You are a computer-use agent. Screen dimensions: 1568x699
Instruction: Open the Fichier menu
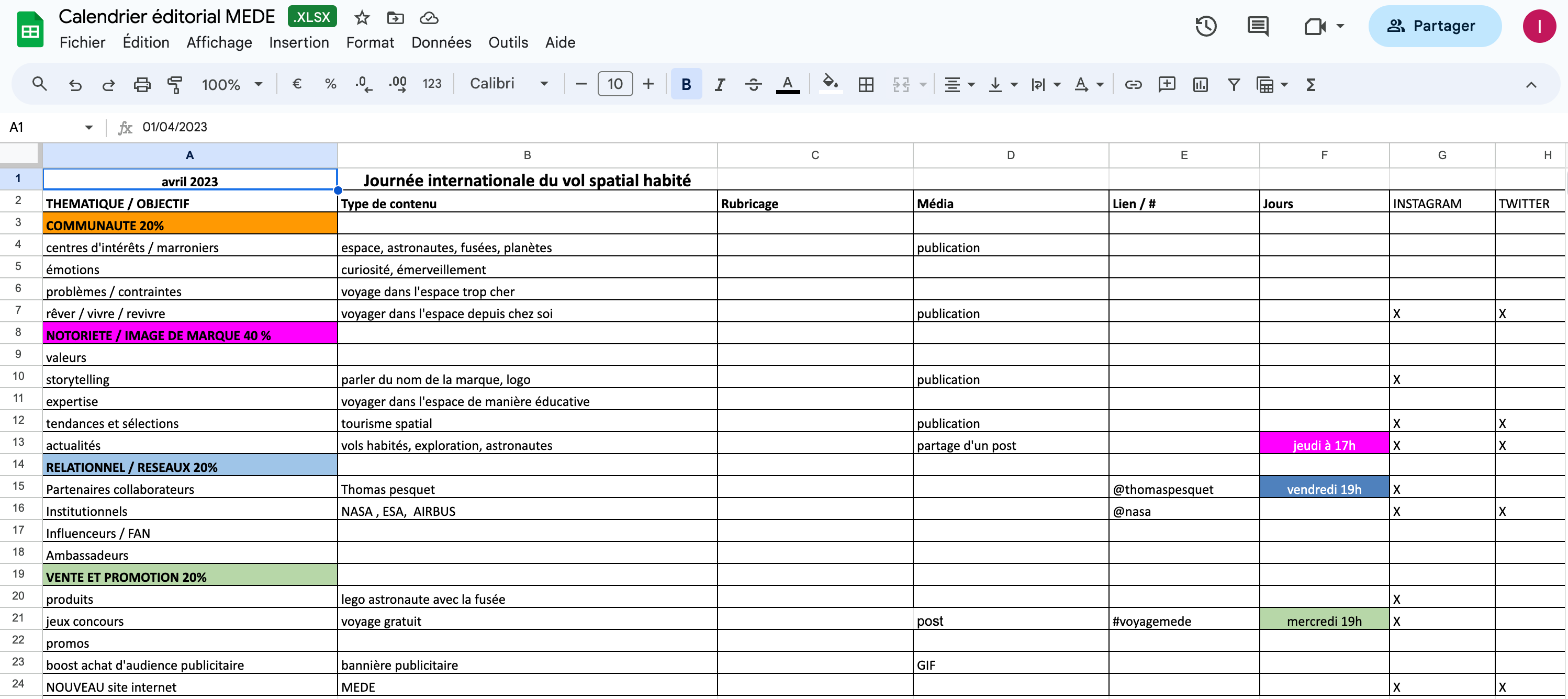click(82, 42)
